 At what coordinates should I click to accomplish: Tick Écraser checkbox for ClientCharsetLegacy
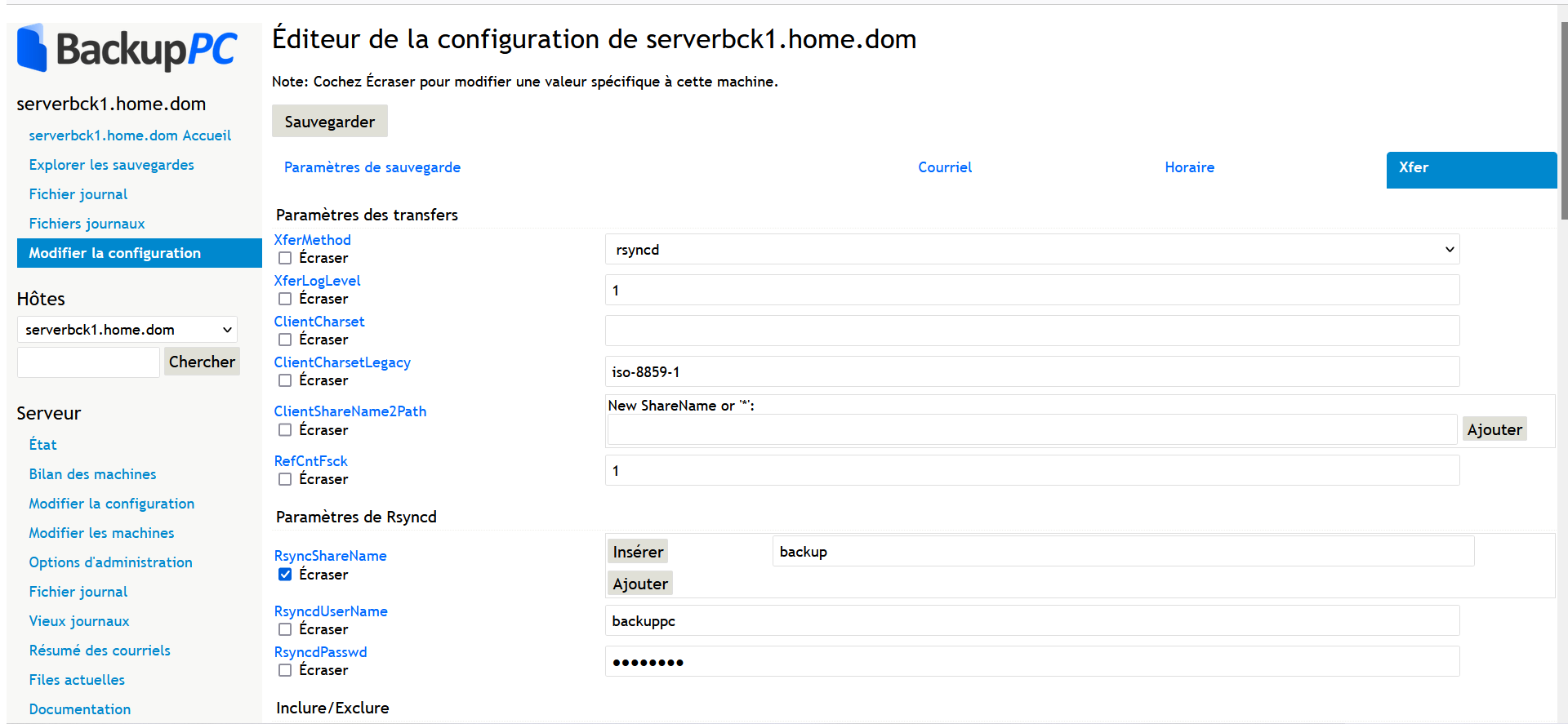(285, 380)
